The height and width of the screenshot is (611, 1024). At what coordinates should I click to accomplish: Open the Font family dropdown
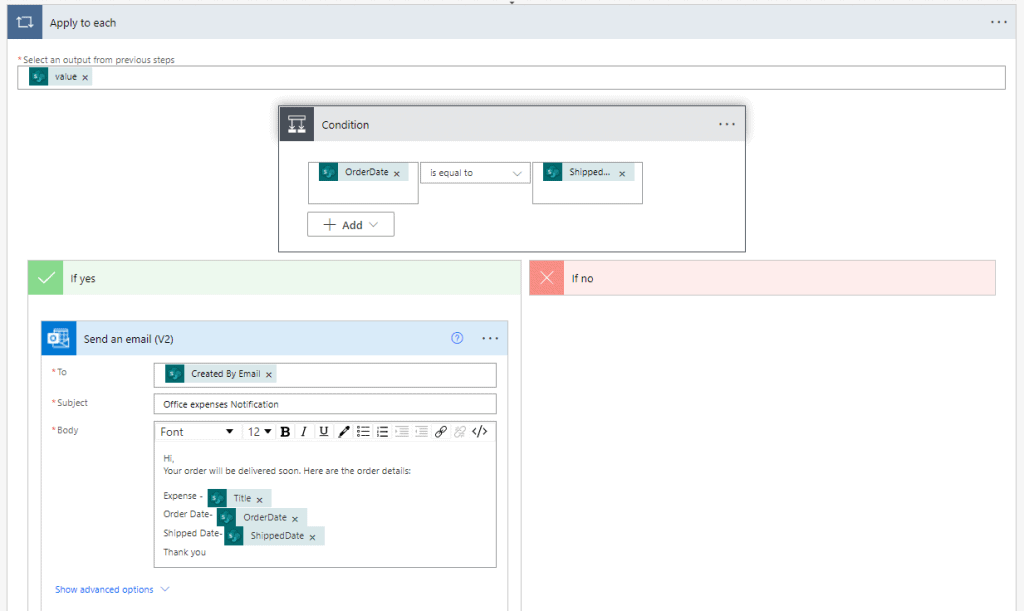(197, 431)
